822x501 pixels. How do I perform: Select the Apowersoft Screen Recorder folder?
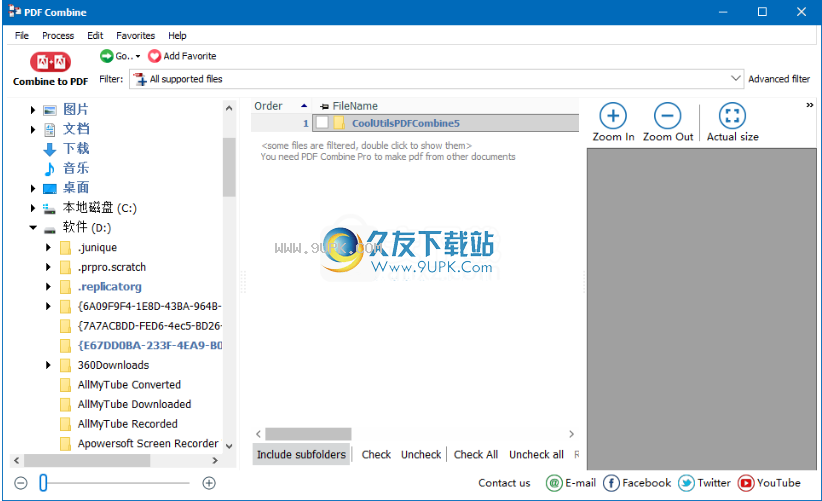point(148,443)
